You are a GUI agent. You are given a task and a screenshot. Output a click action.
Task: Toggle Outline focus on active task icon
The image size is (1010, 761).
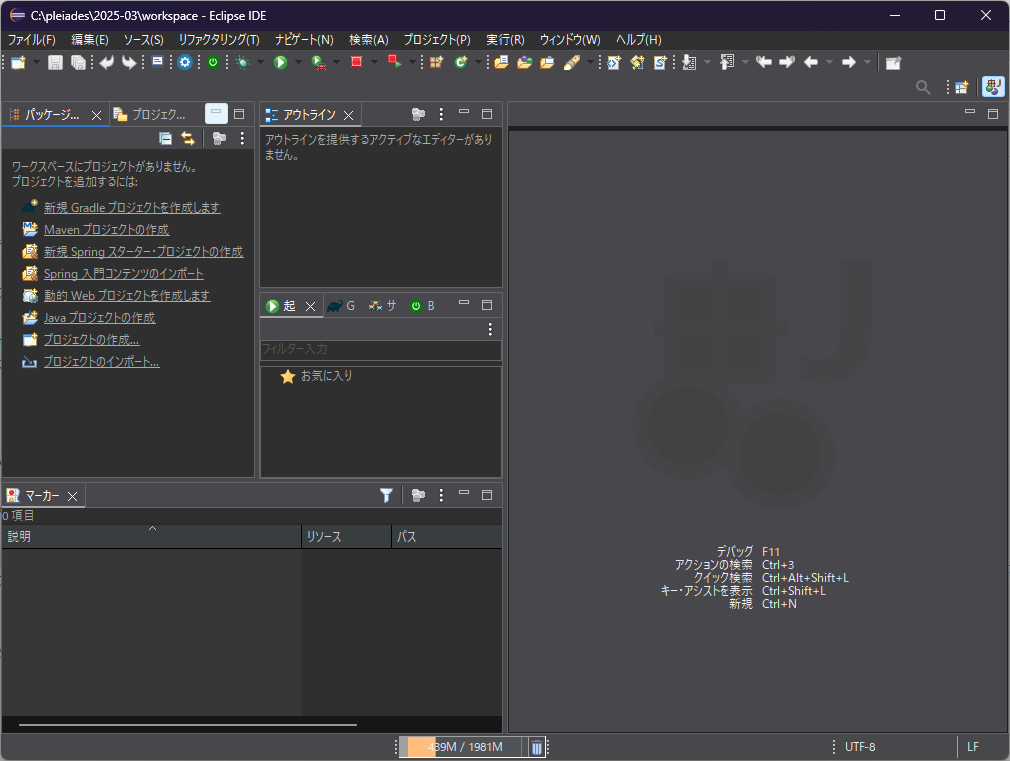418,115
